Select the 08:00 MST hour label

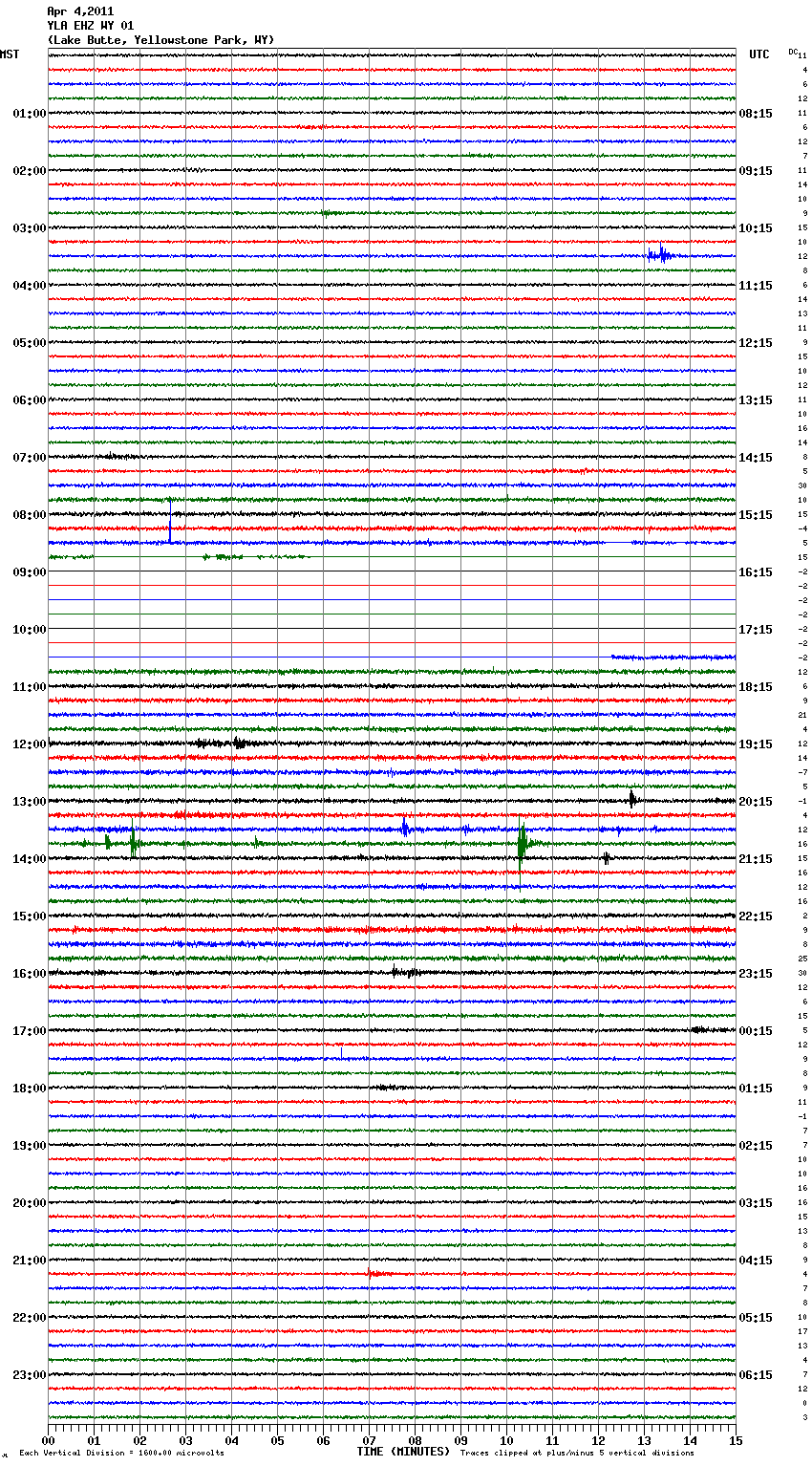click(29, 515)
